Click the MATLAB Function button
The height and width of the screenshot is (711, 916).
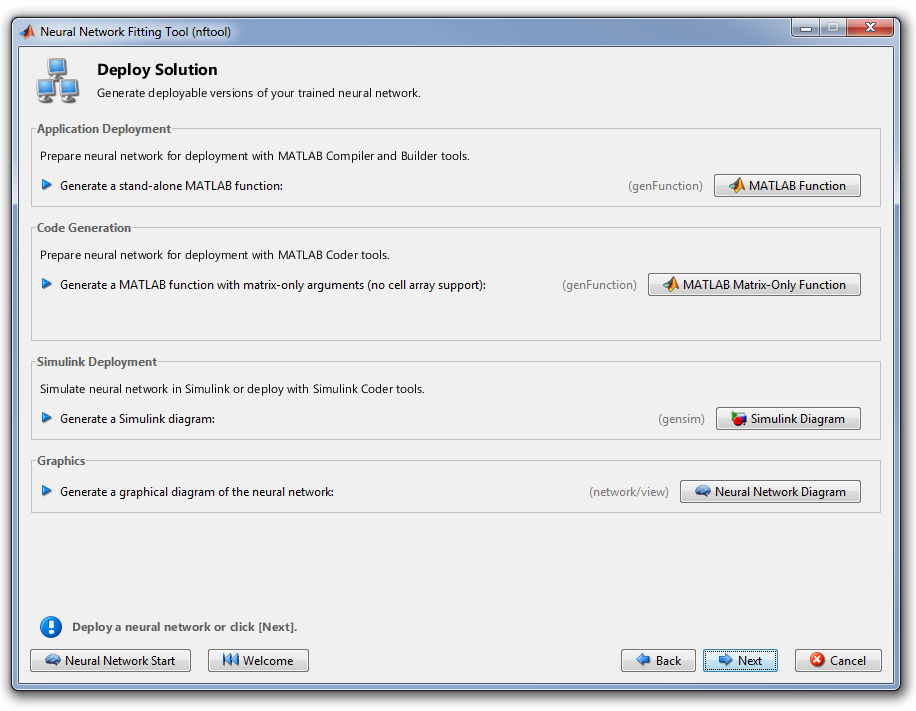point(787,186)
